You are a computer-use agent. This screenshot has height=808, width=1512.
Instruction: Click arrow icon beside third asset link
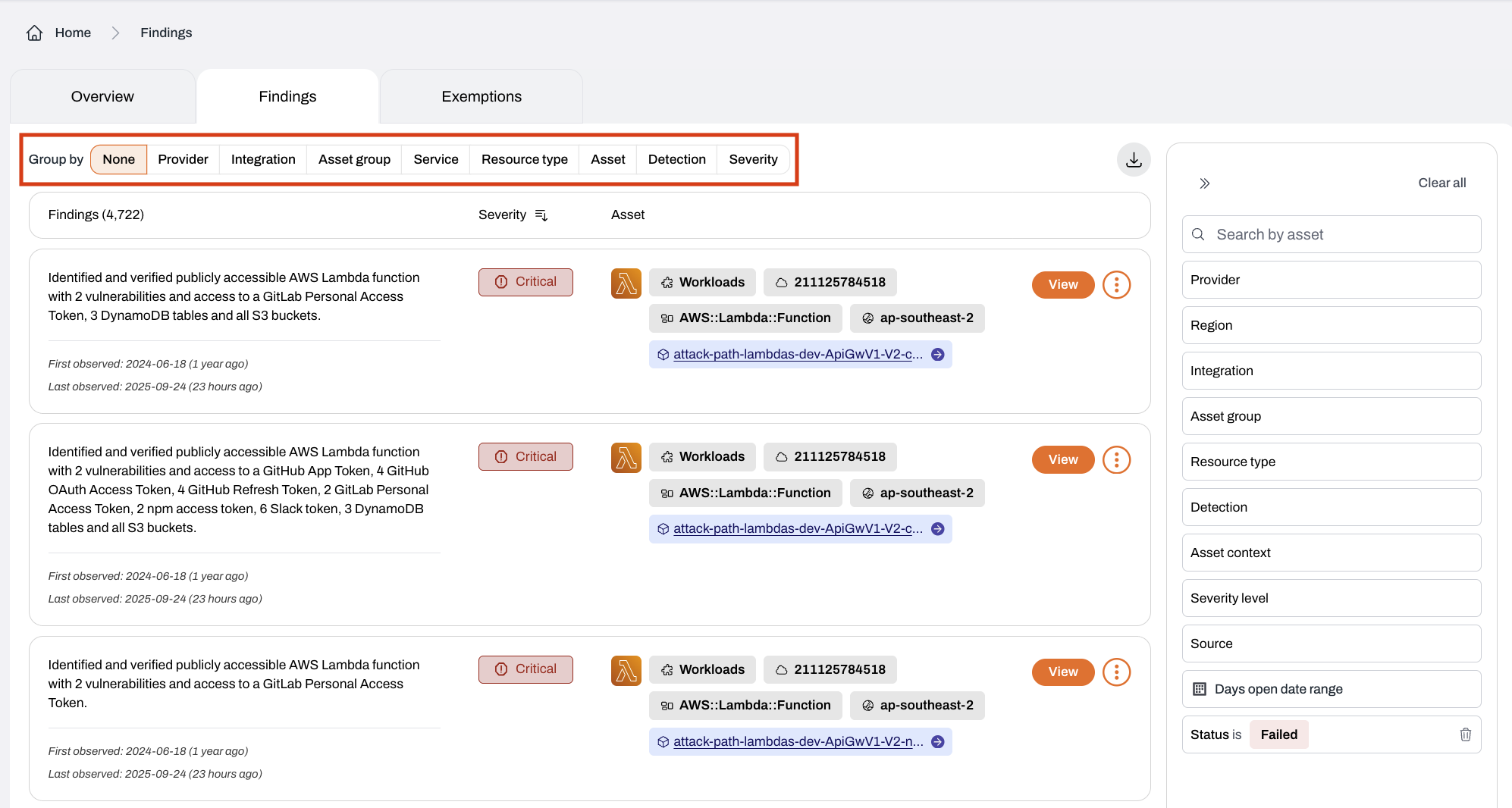pyautogui.click(x=938, y=742)
